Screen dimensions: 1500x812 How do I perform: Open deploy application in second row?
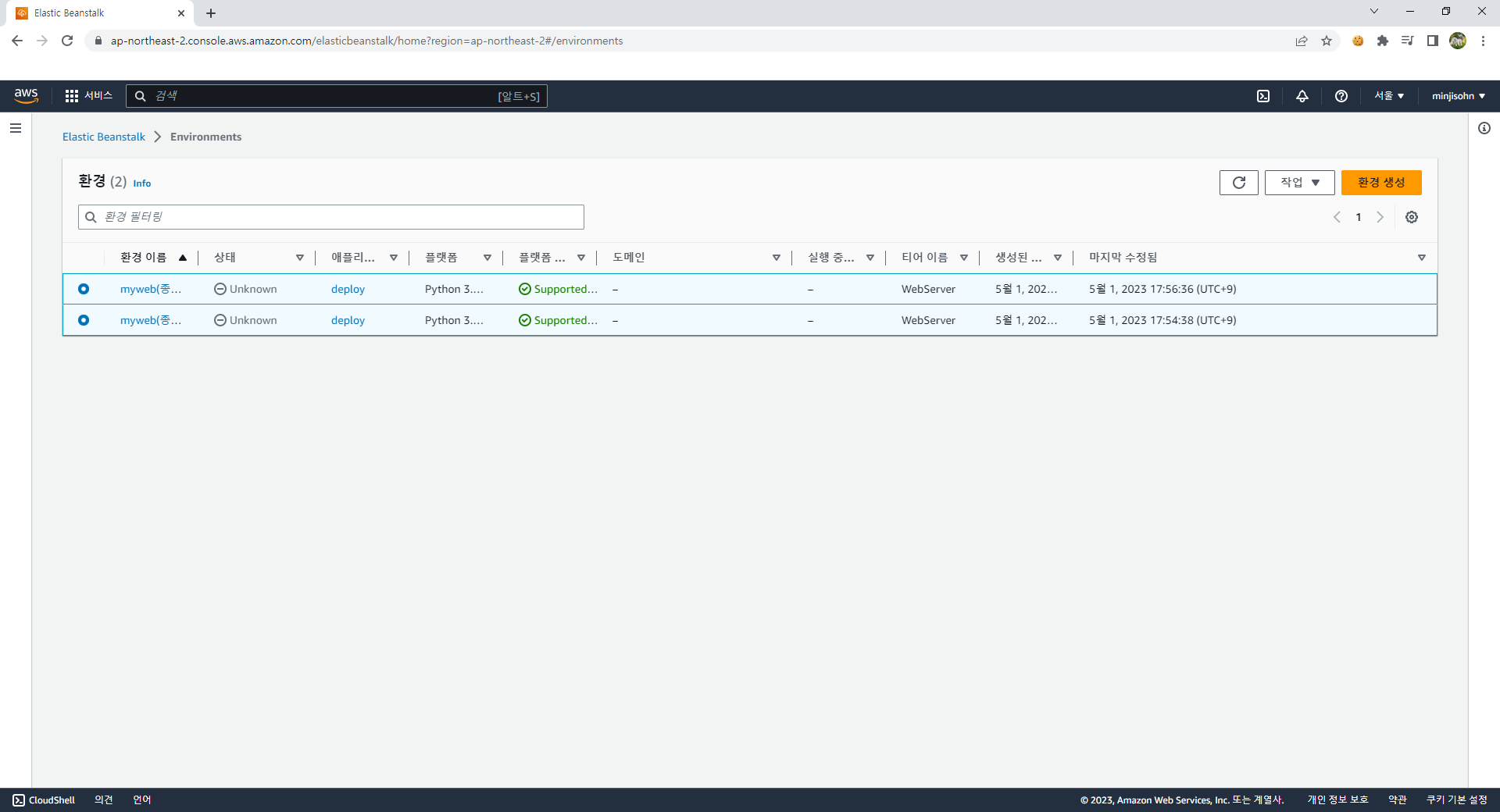coord(348,320)
